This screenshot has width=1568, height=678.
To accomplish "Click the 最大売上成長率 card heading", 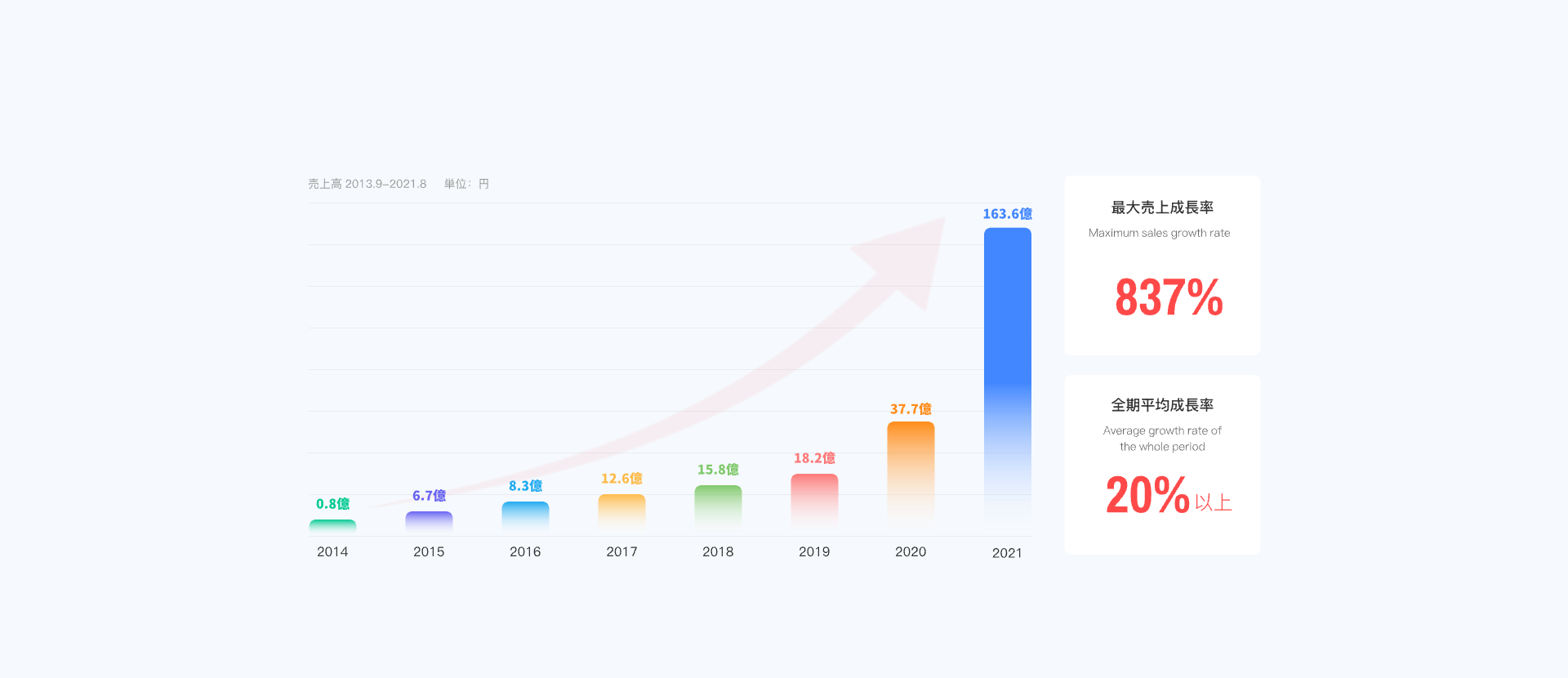I will click(1162, 207).
